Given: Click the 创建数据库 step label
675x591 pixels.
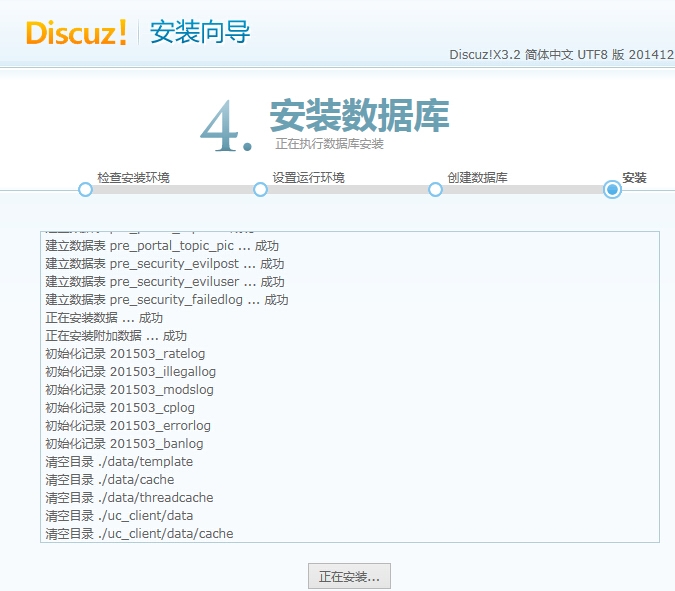Looking at the screenshot, I should [x=477, y=177].
